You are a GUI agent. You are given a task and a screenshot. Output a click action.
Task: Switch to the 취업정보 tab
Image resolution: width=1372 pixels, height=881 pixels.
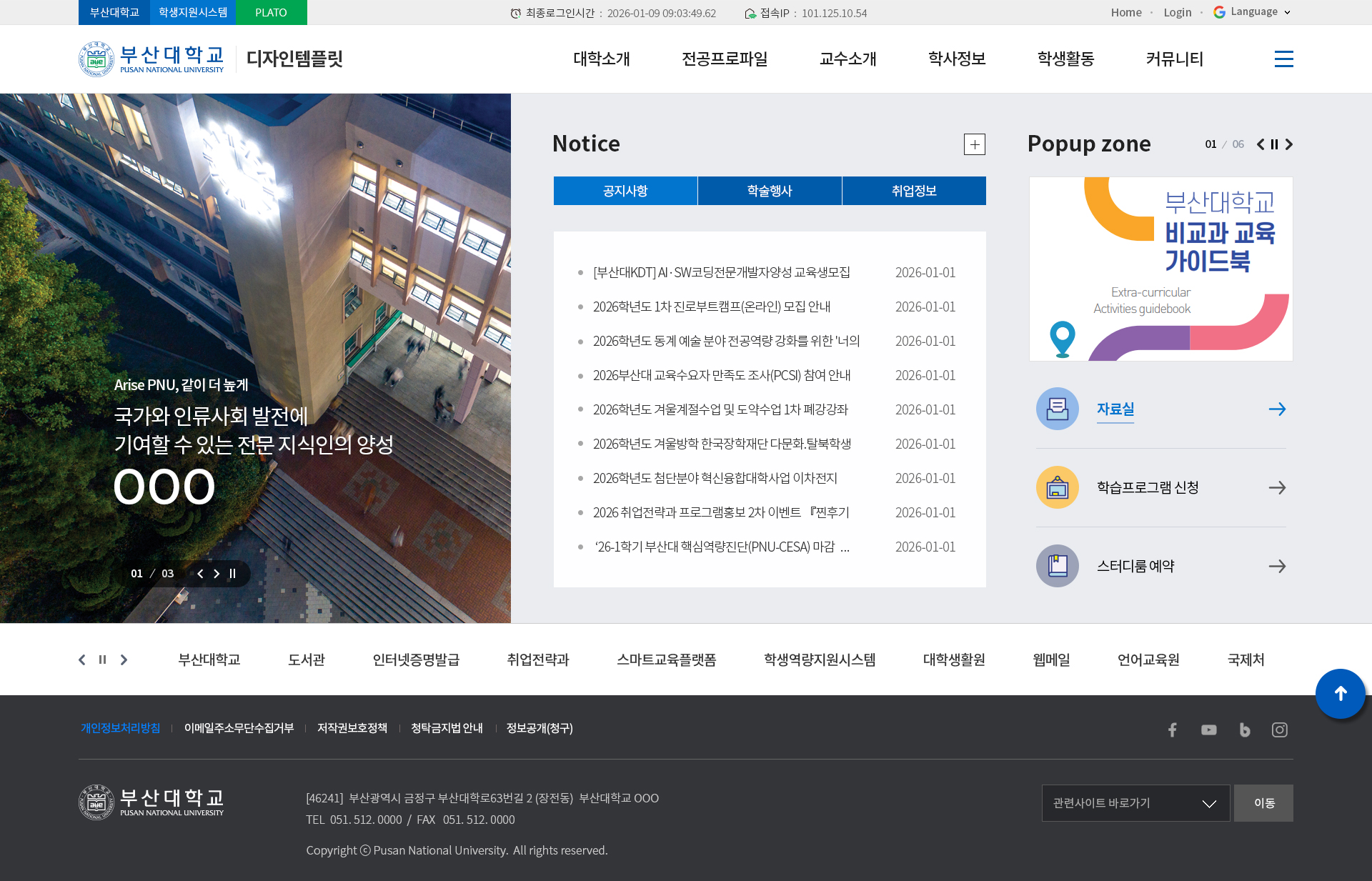pos(914,191)
